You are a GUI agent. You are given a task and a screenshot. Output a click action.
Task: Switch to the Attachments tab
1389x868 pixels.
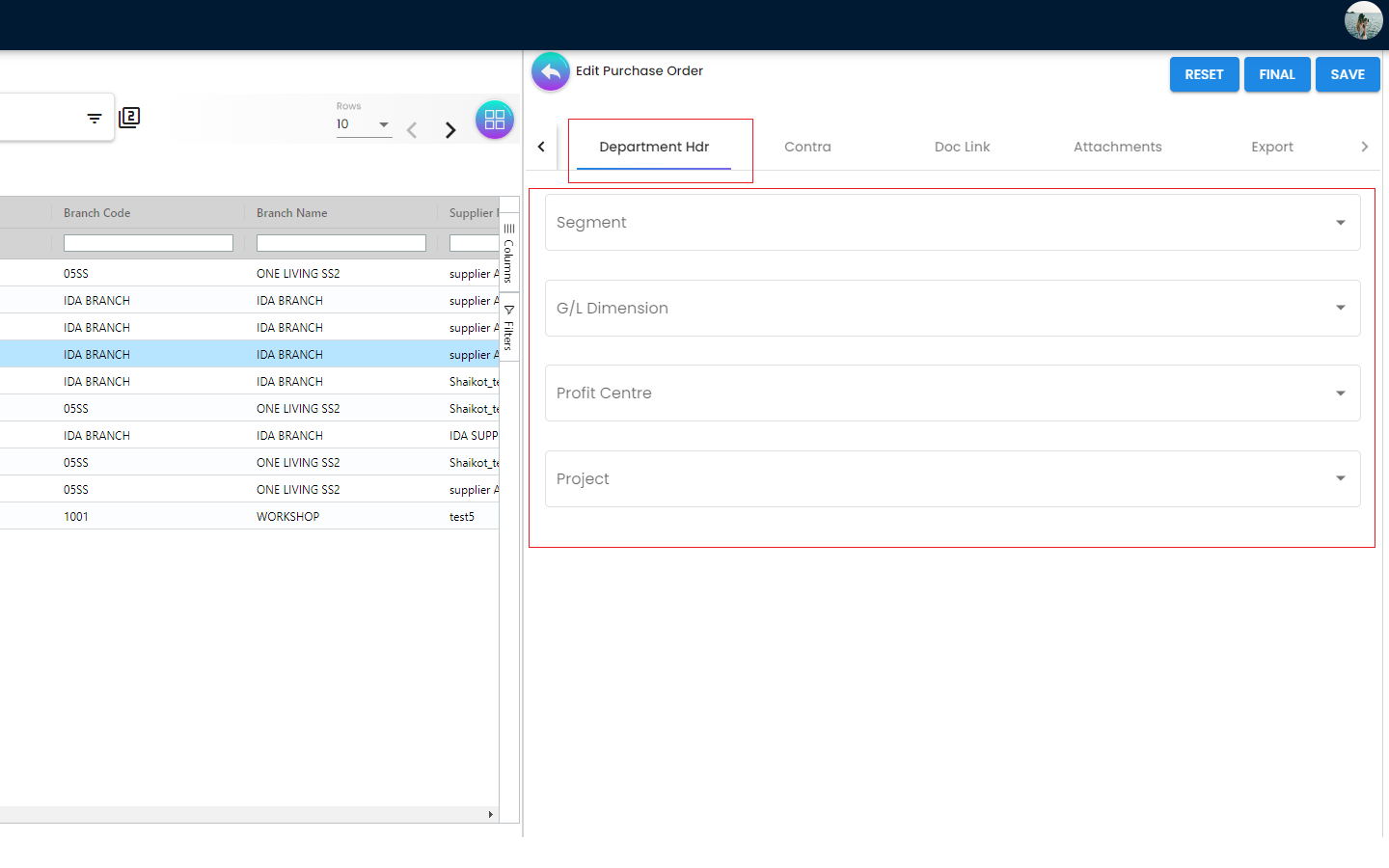[x=1117, y=147]
